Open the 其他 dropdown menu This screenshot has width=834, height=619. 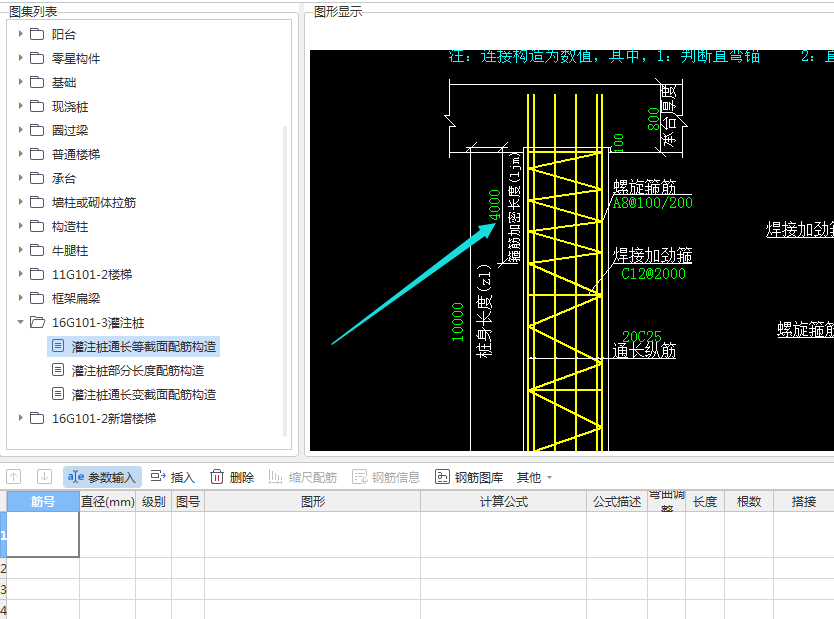click(535, 477)
